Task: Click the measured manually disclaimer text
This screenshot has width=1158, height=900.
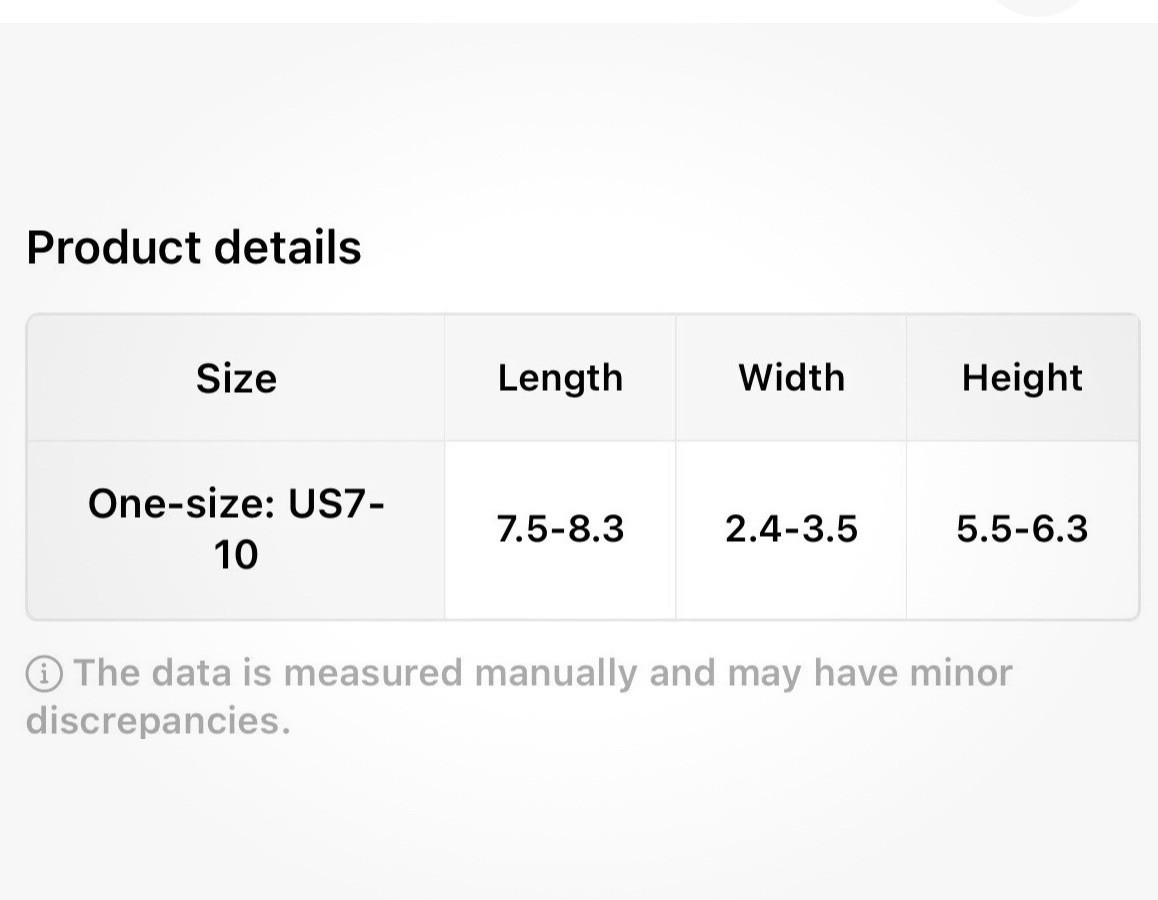Action: coord(519,696)
